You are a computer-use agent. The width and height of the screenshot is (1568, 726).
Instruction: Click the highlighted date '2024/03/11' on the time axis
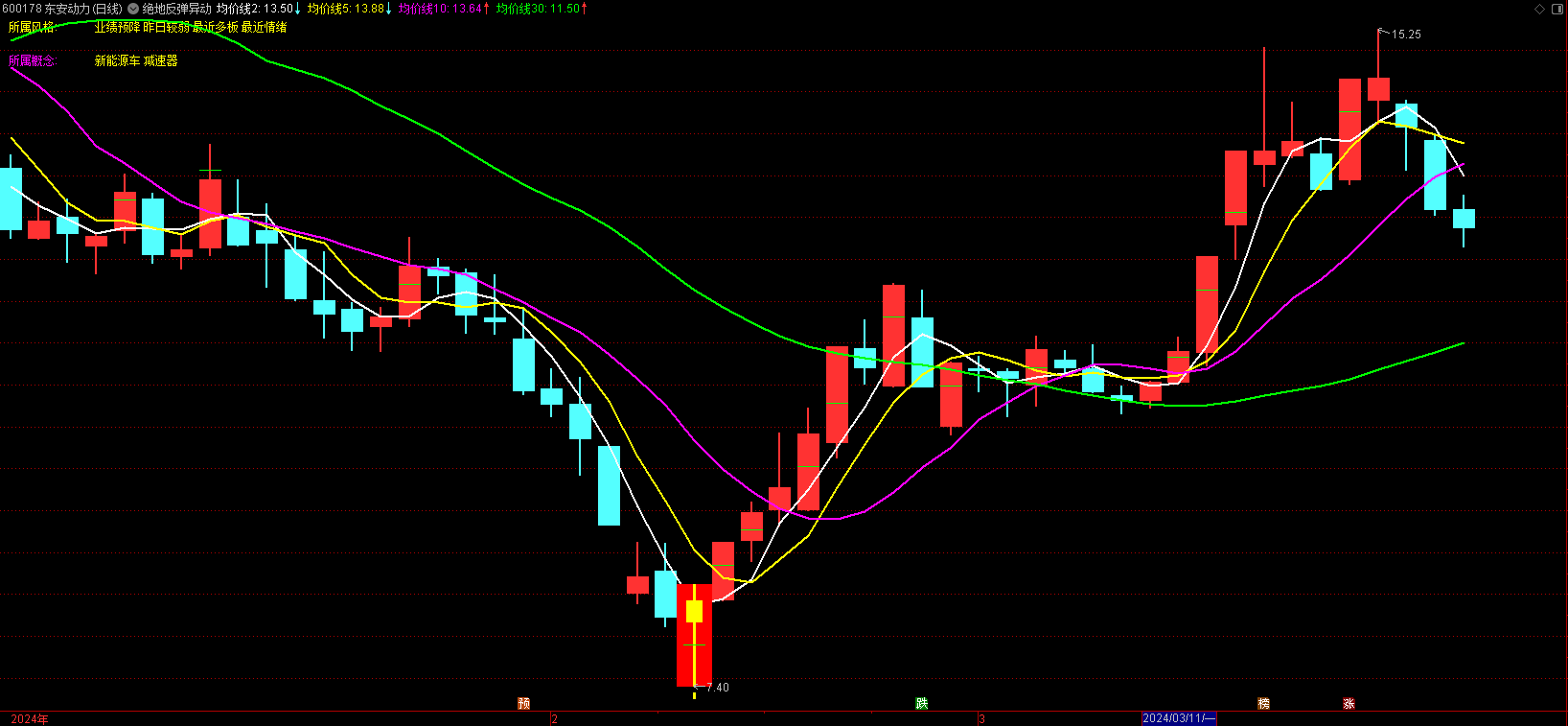(1179, 718)
